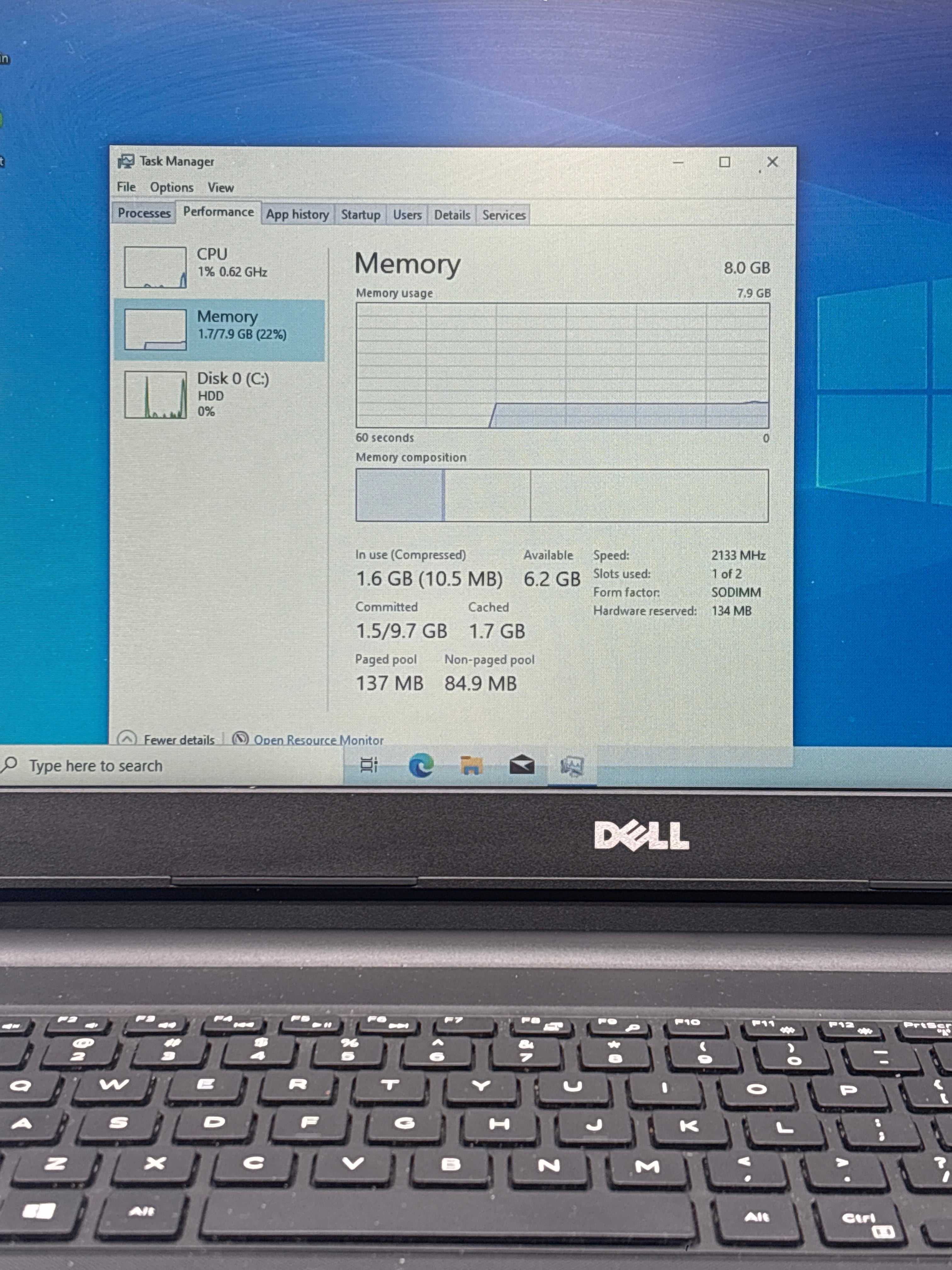Select the CPU performance graph thumbnail
Screen dimensions: 952x1270
tap(156, 267)
